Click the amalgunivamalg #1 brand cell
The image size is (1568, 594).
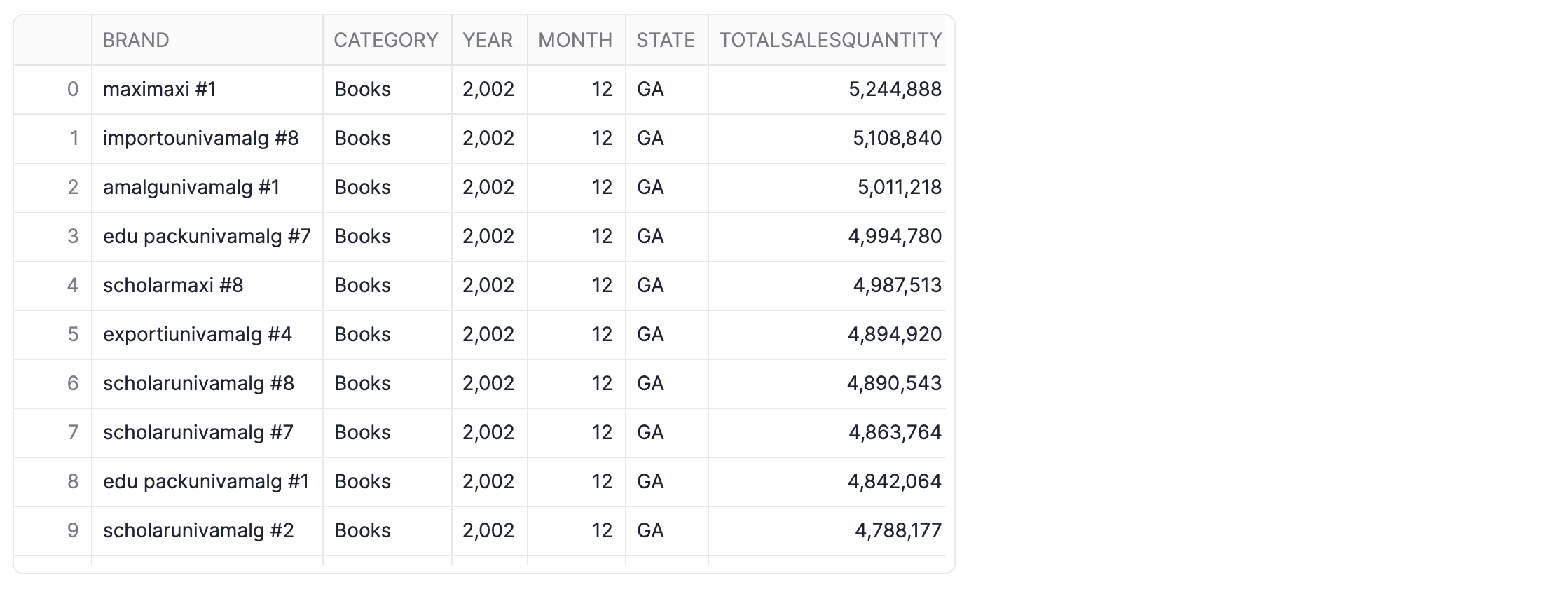coord(191,187)
